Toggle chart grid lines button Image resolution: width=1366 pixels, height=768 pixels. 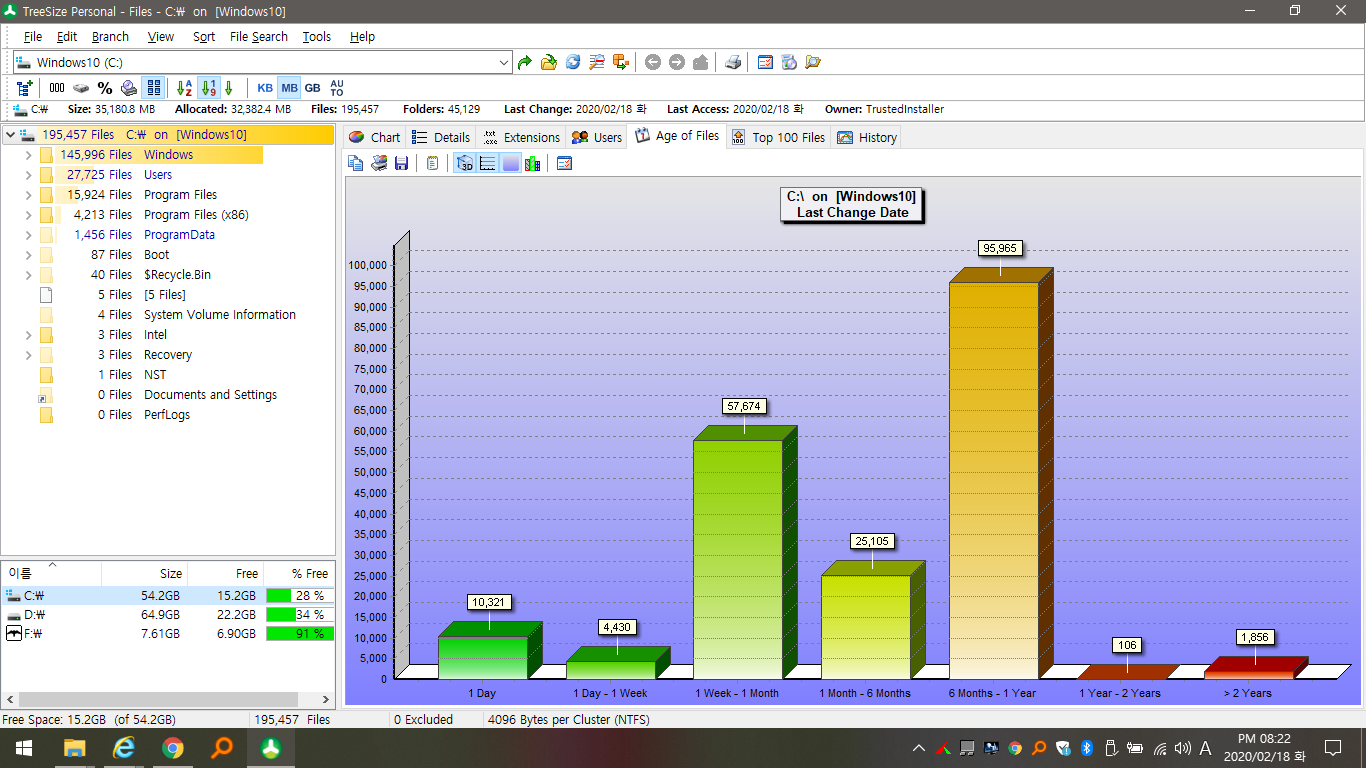[x=488, y=163]
